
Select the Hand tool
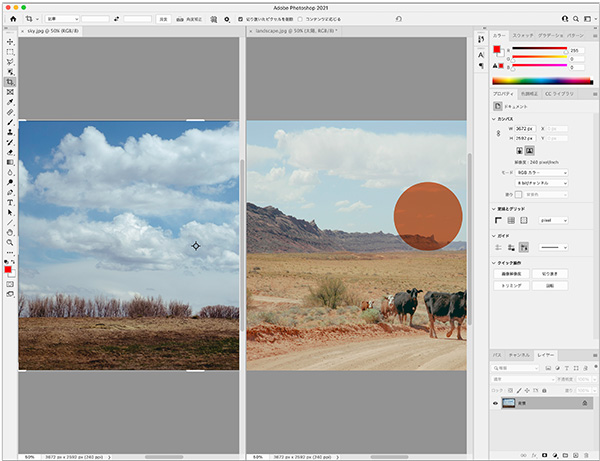[10, 232]
